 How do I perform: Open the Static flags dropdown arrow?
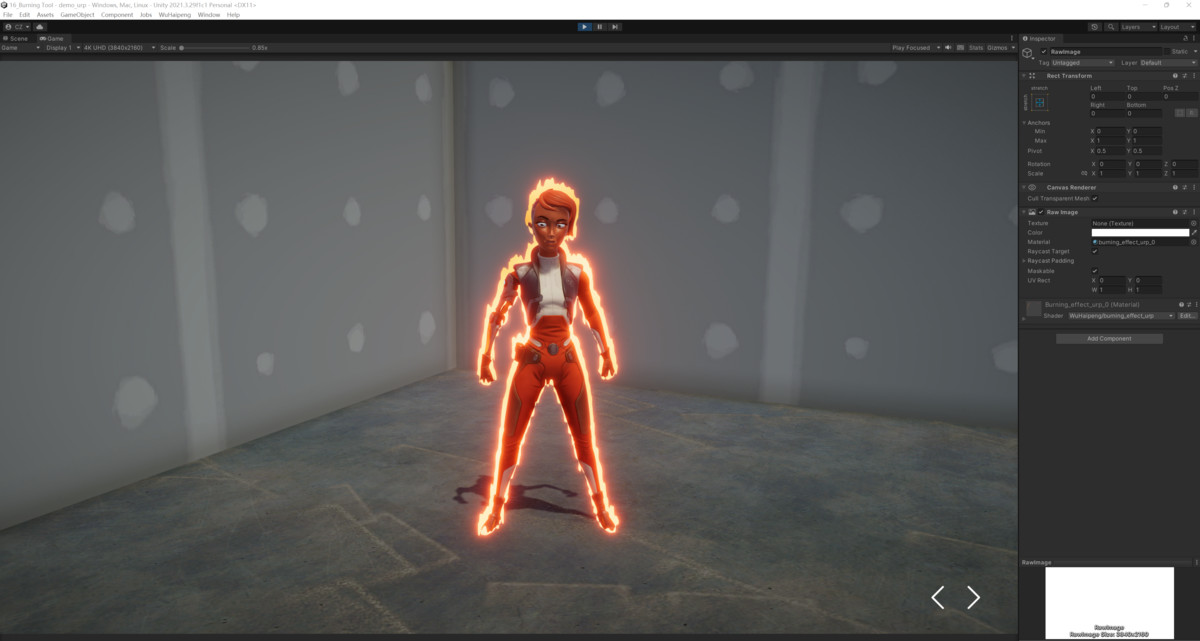1195,52
